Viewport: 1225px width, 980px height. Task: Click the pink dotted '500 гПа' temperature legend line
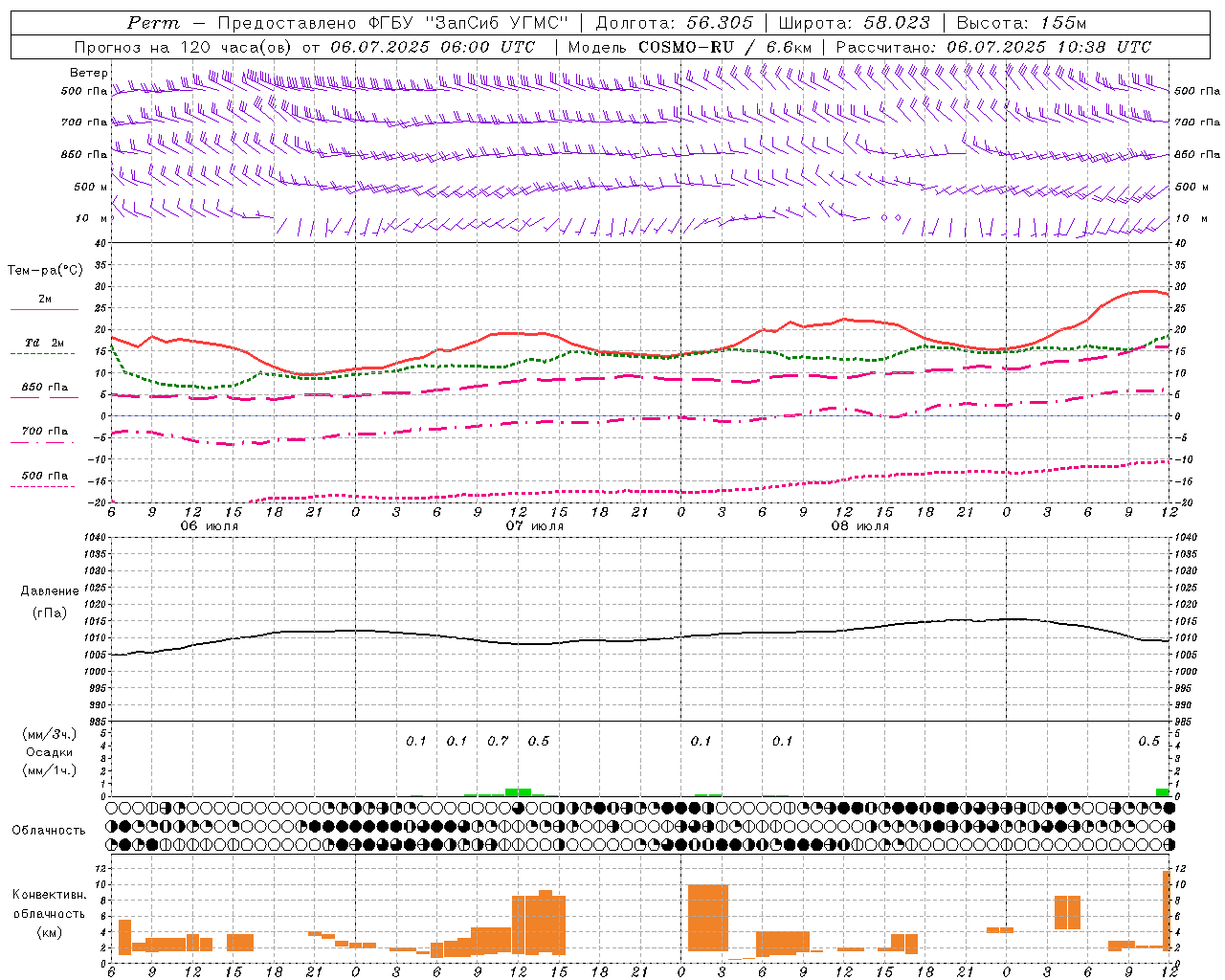(42, 486)
